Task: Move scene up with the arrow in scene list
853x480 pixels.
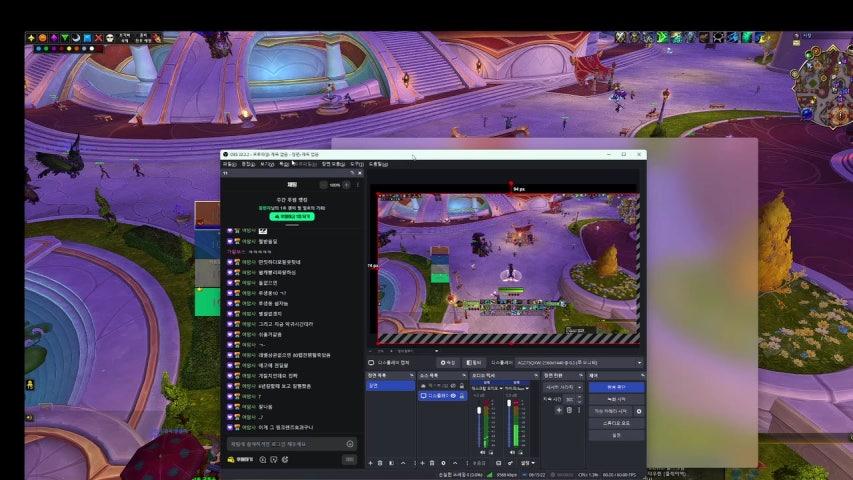Action: tap(403, 463)
